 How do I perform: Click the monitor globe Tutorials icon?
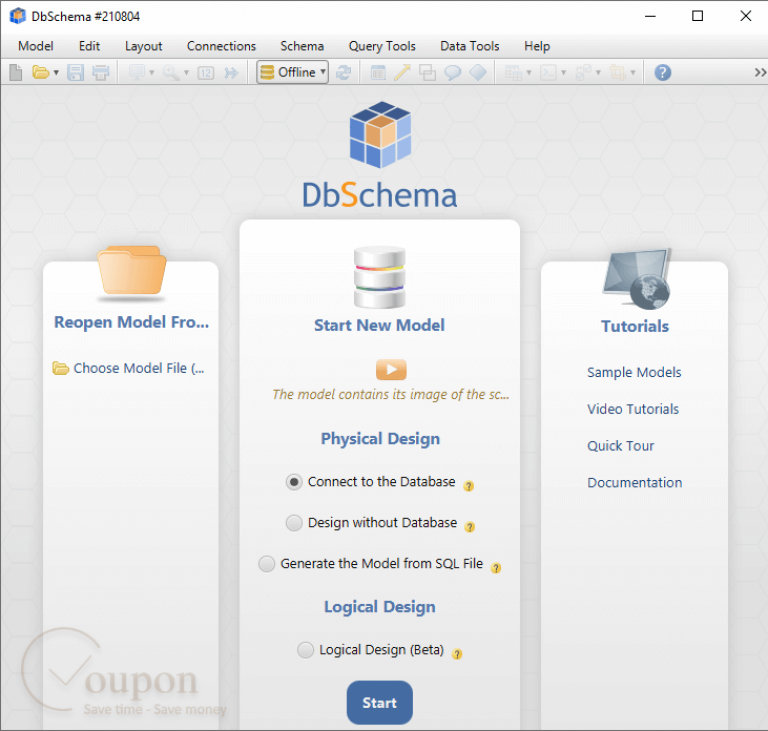[636, 279]
